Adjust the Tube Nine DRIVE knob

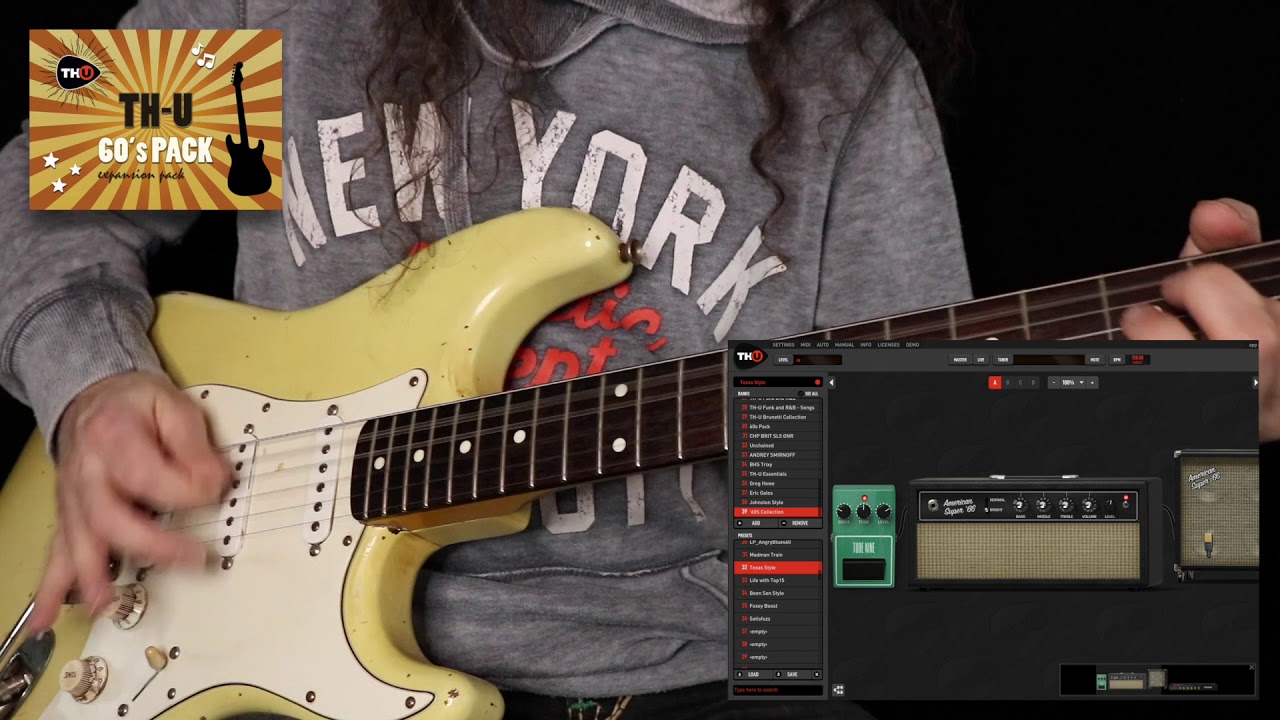click(844, 511)
